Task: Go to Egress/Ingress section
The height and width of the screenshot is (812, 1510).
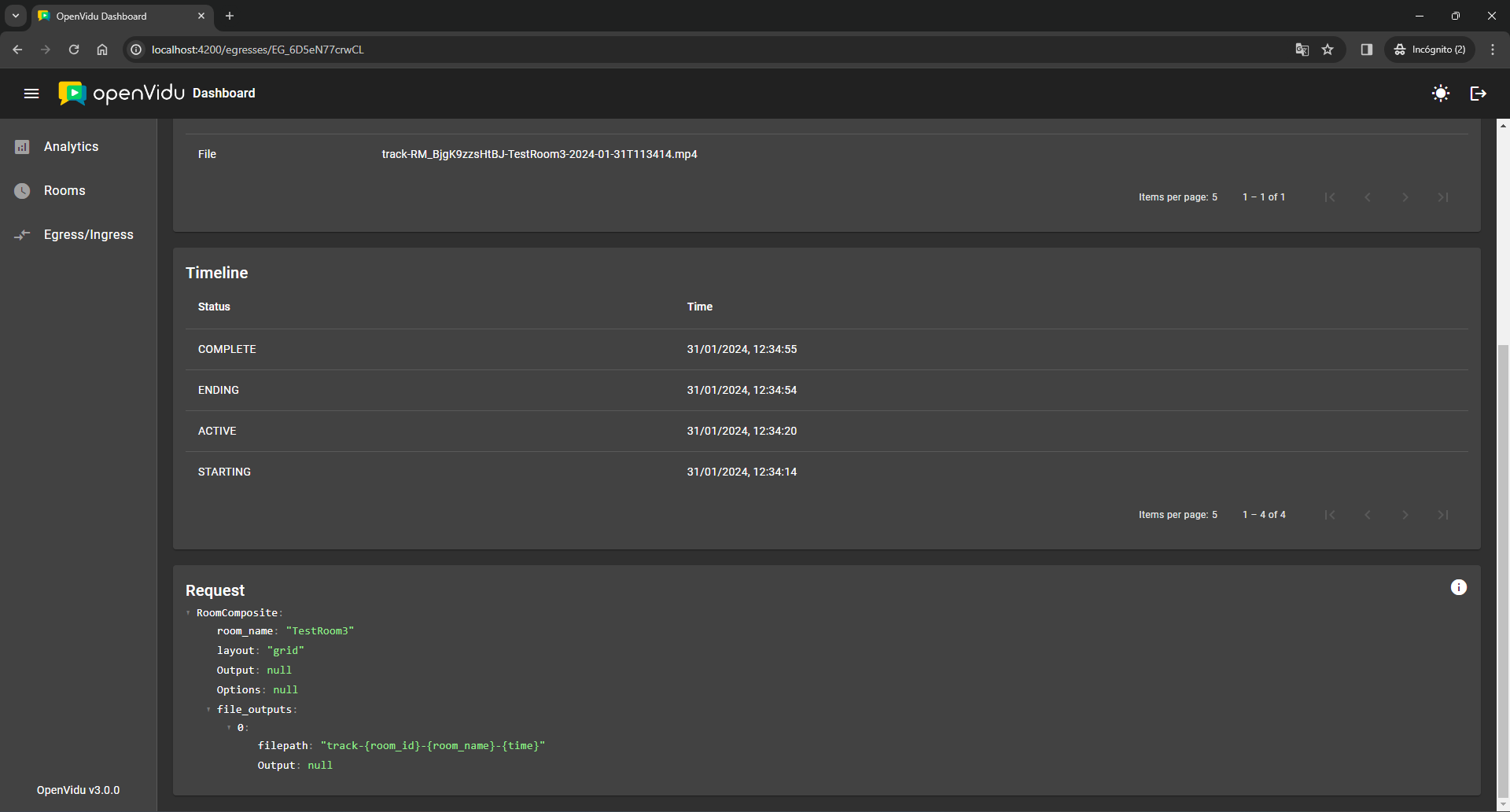Action: tap(88, 235)
